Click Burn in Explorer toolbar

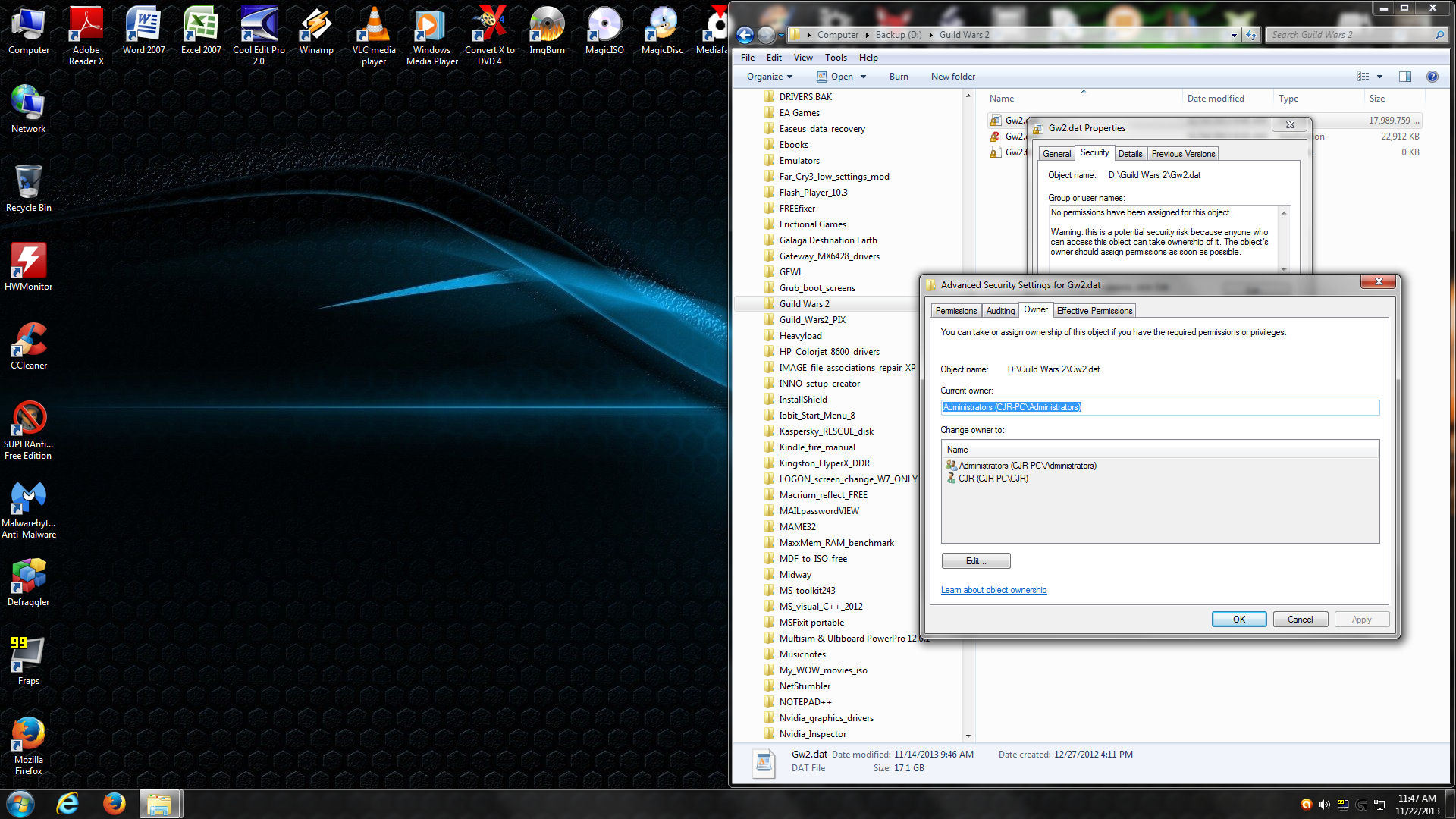[898, 77]
